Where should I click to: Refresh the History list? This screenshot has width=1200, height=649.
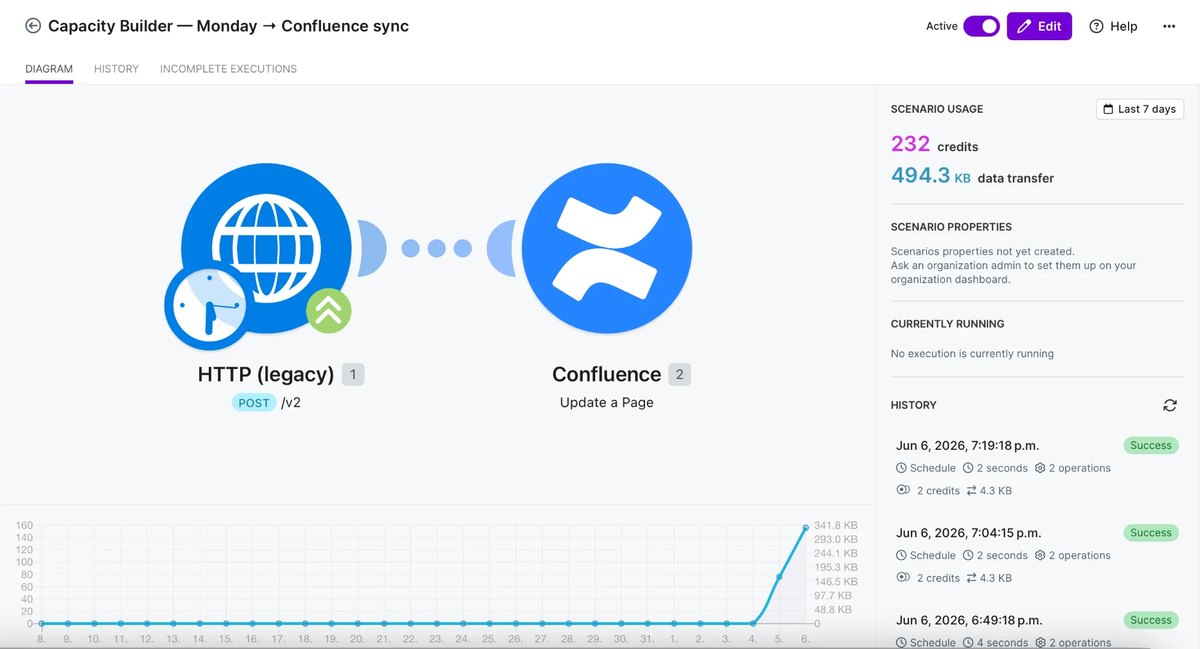point(1170,405)
